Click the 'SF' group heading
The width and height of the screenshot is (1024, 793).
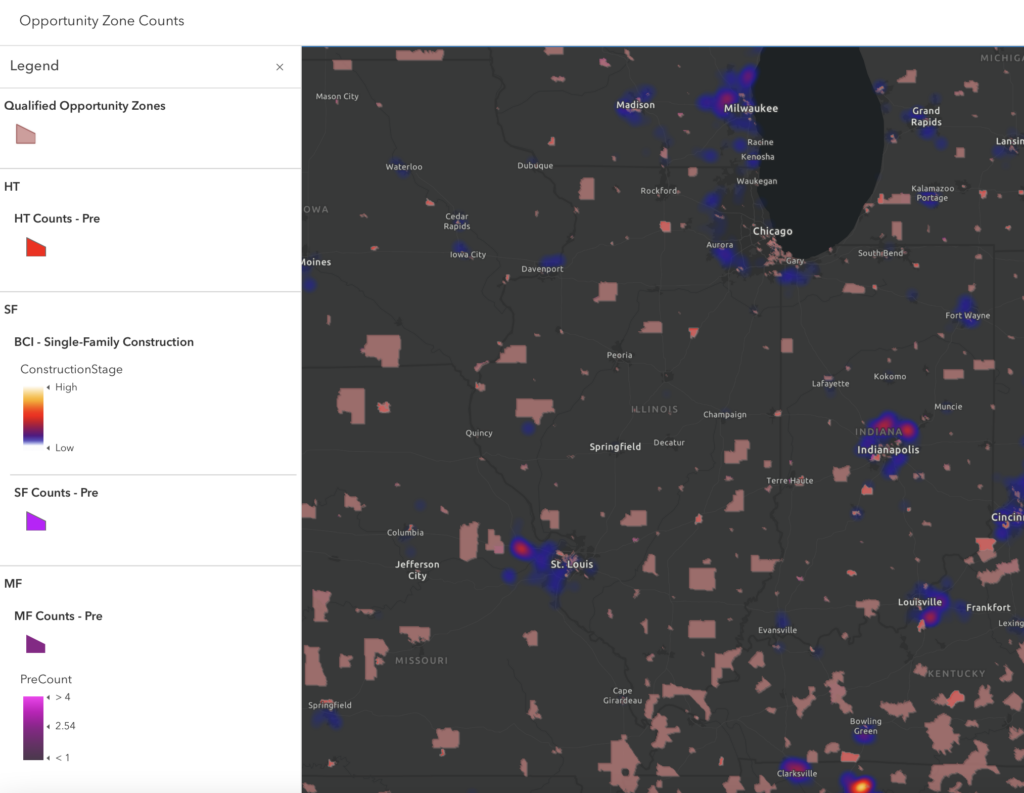10,310
